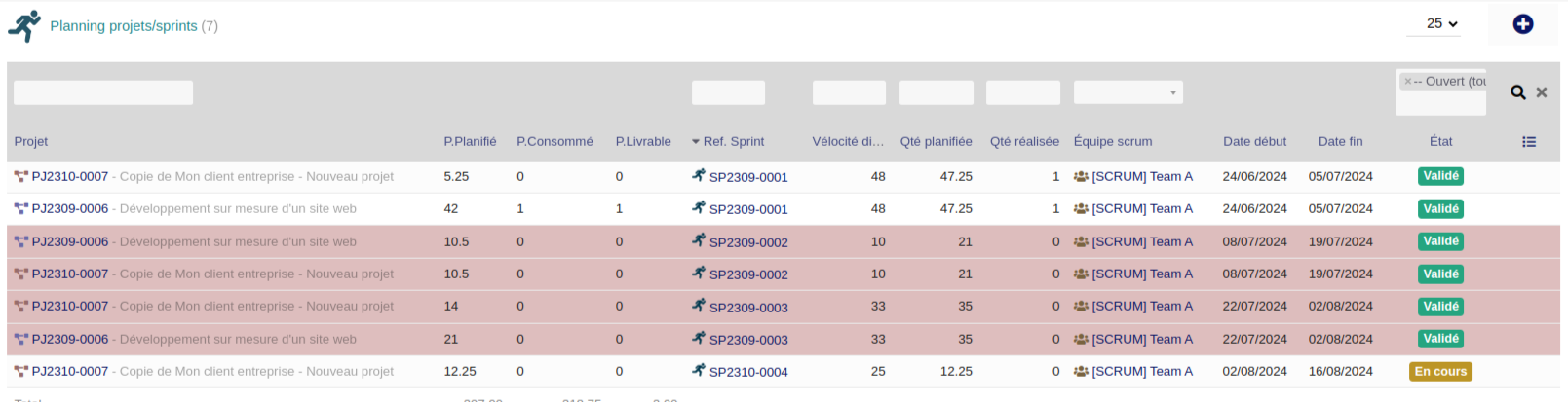
Task: Click the sprint icon beside SP2310-0004
Action: pyautogui.click(x=699, y=370)
